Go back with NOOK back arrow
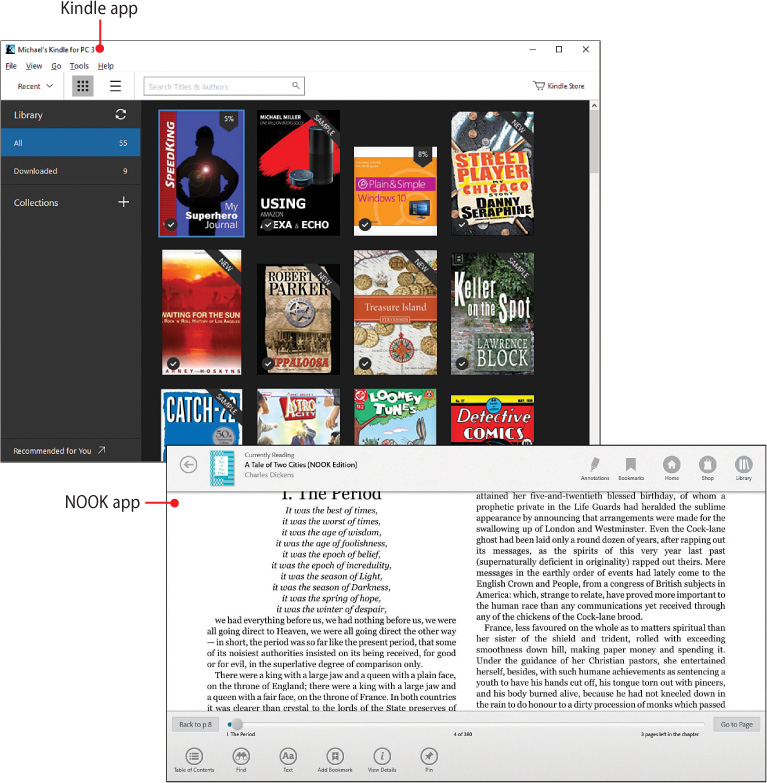This screenshot has height=783, width=767. [x=188, y=465]
